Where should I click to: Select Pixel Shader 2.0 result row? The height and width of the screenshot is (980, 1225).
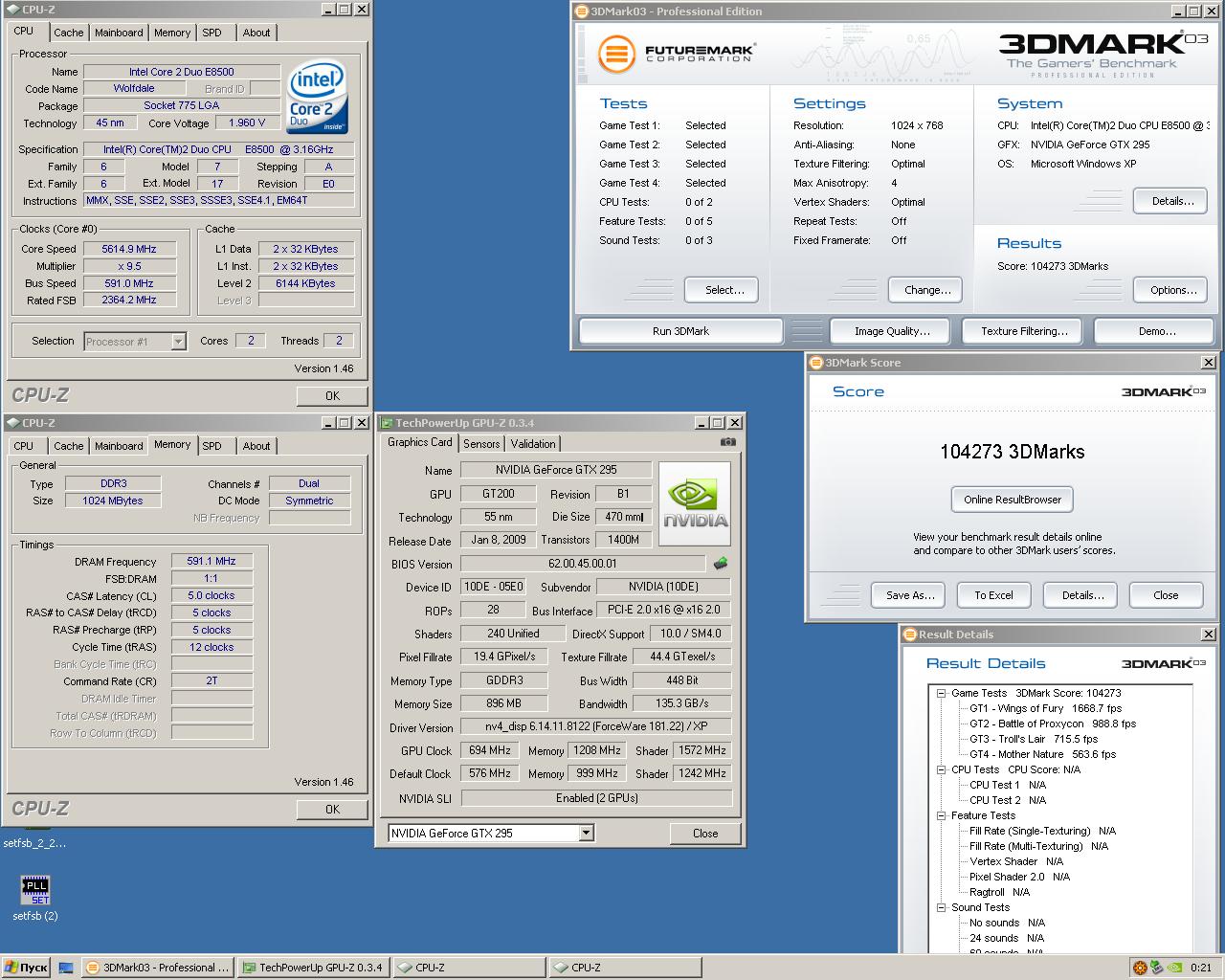[1019, 877]
